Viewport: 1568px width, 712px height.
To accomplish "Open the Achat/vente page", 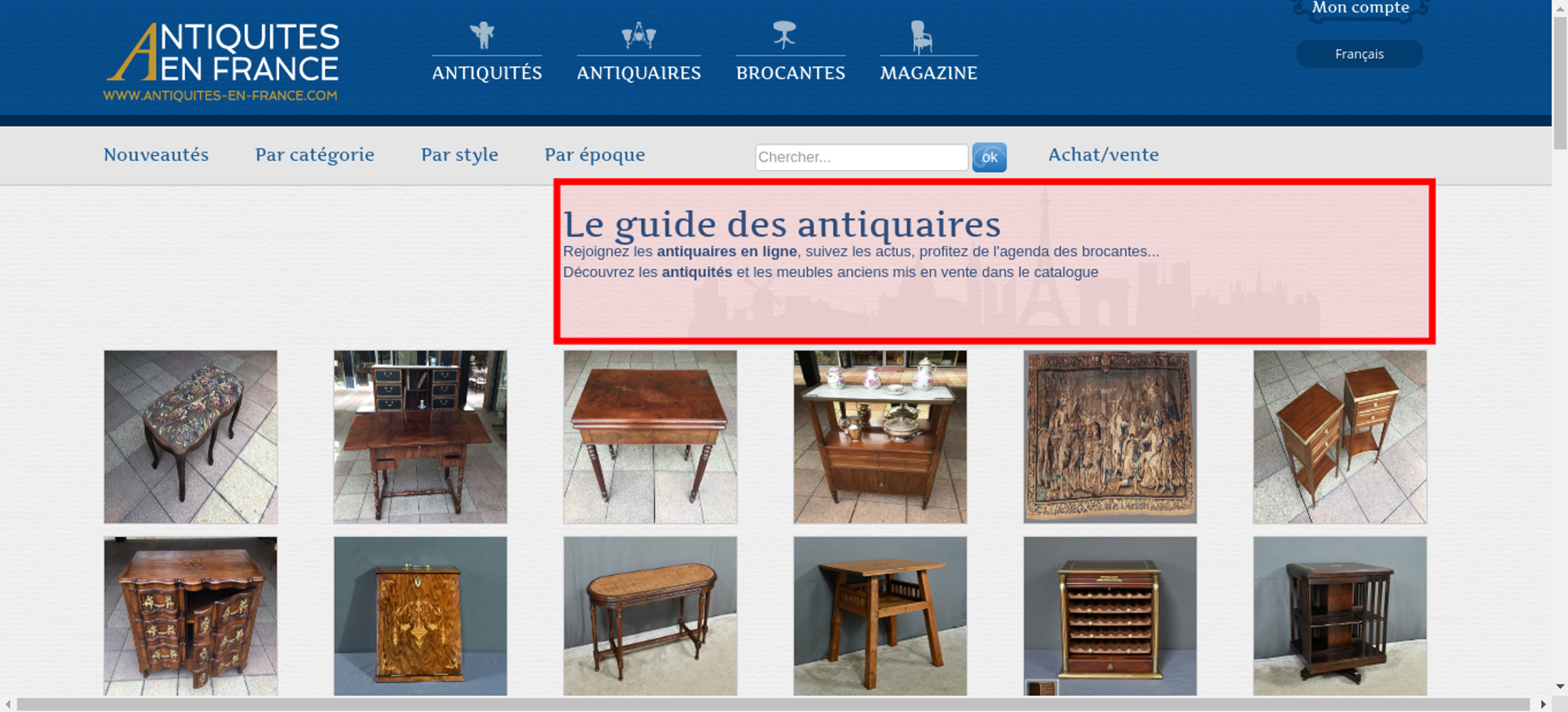I will pyautogui.click(x=1103, y=154).
